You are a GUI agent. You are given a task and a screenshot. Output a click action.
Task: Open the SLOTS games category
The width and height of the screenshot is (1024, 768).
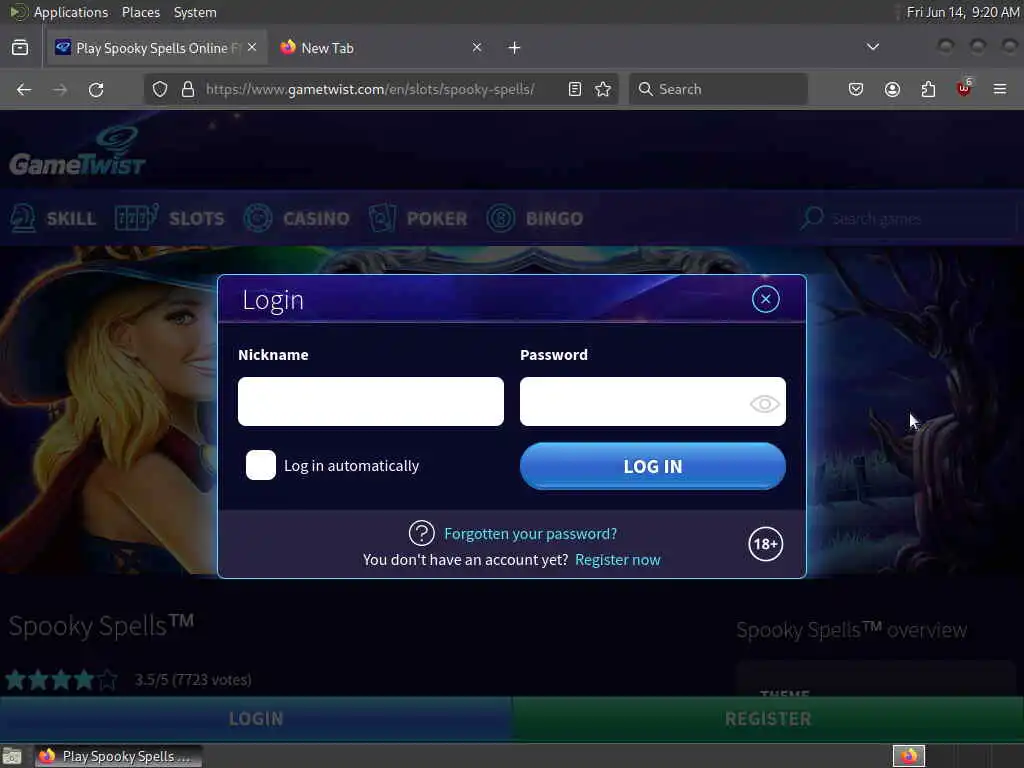click(x=169, y=218)
